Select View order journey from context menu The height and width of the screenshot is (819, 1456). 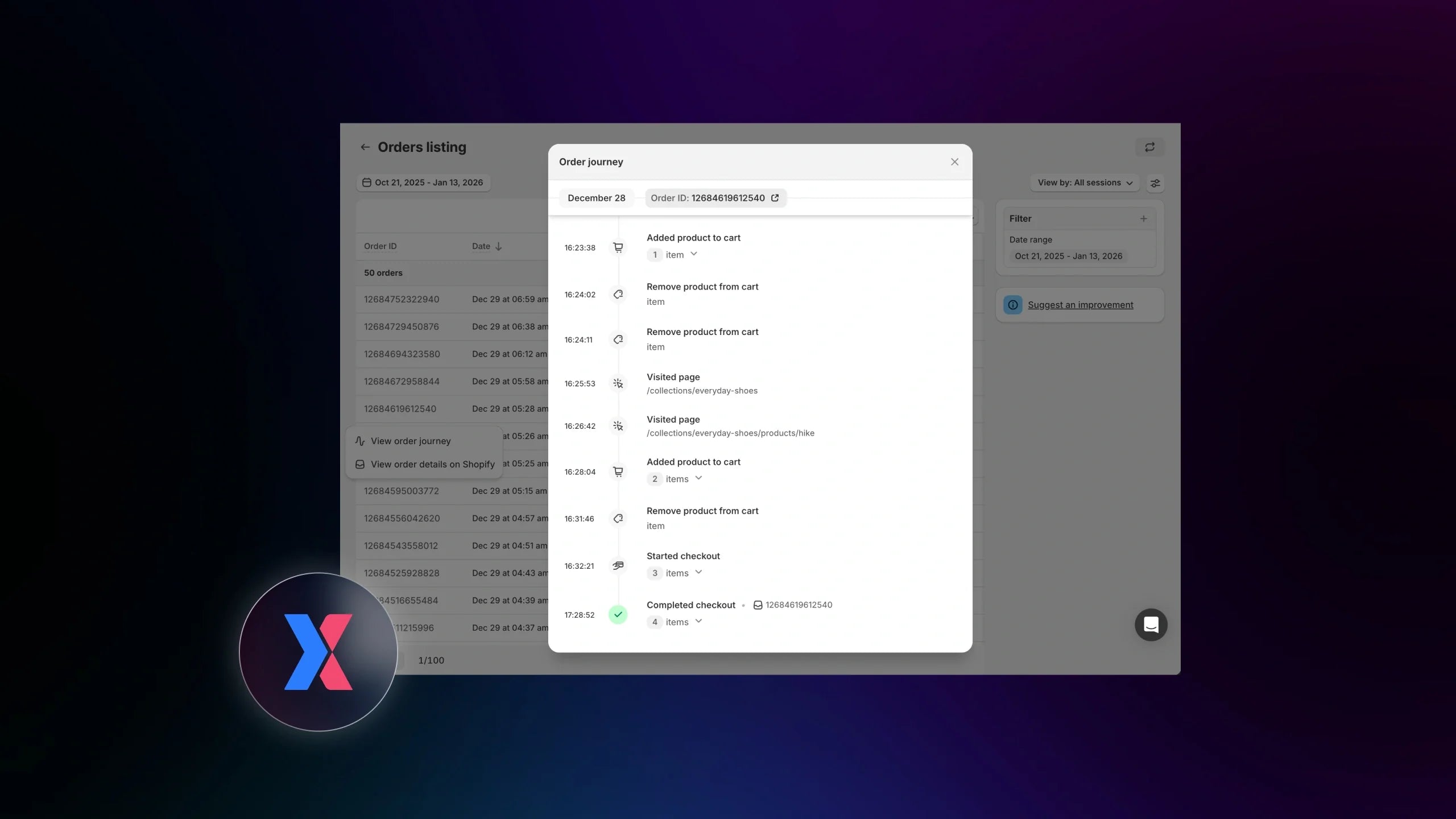pos(424,441)
